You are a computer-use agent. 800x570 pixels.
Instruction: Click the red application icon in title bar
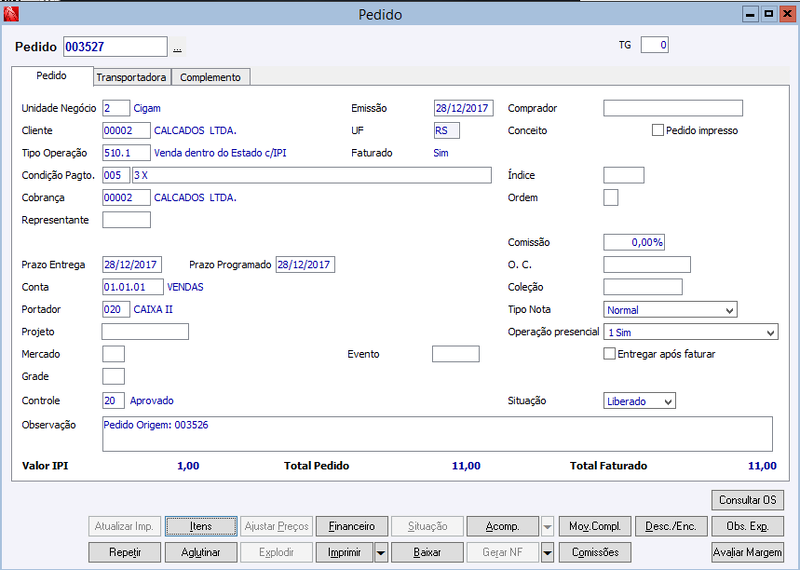tap(11, 14)
